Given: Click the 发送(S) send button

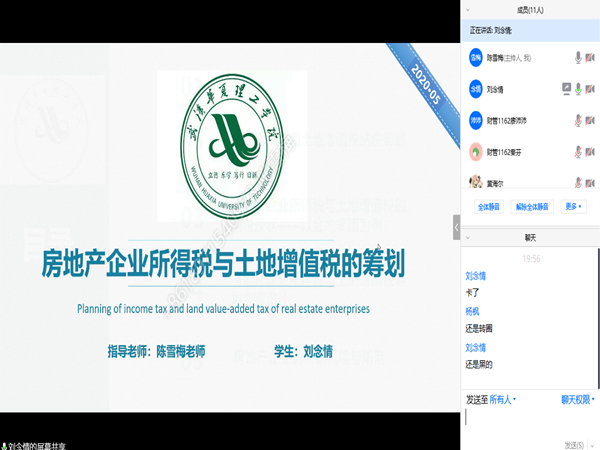Looking at the screenshot, I should [x=574, y=445].
